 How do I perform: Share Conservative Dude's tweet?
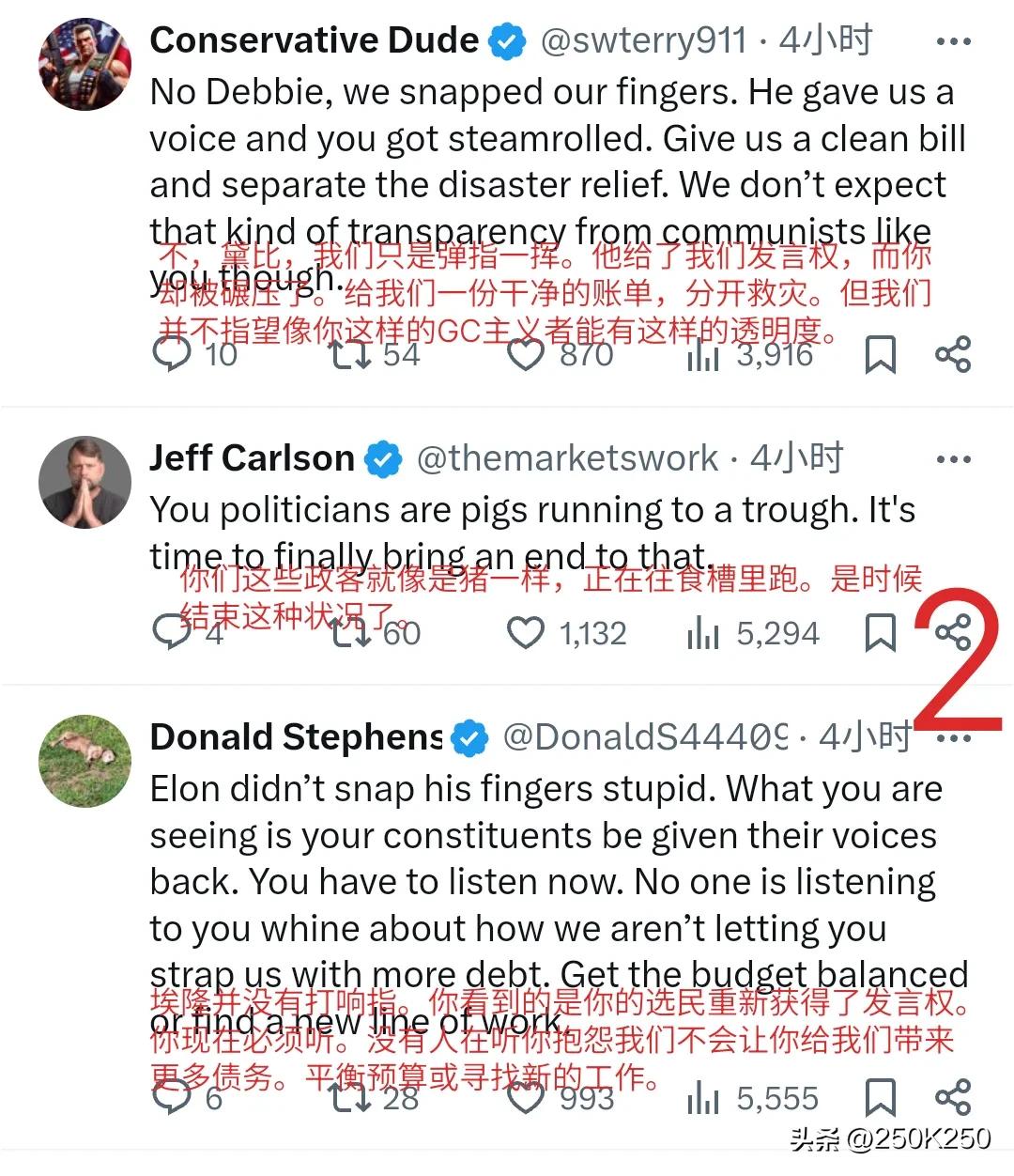(953, 354)
